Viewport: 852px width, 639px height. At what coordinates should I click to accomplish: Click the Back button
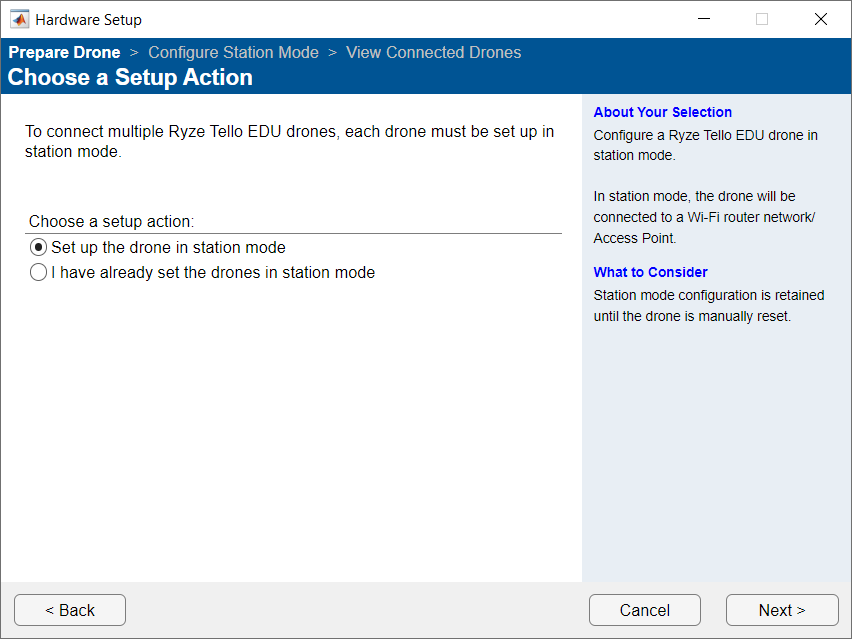click(x=69, y=610)
